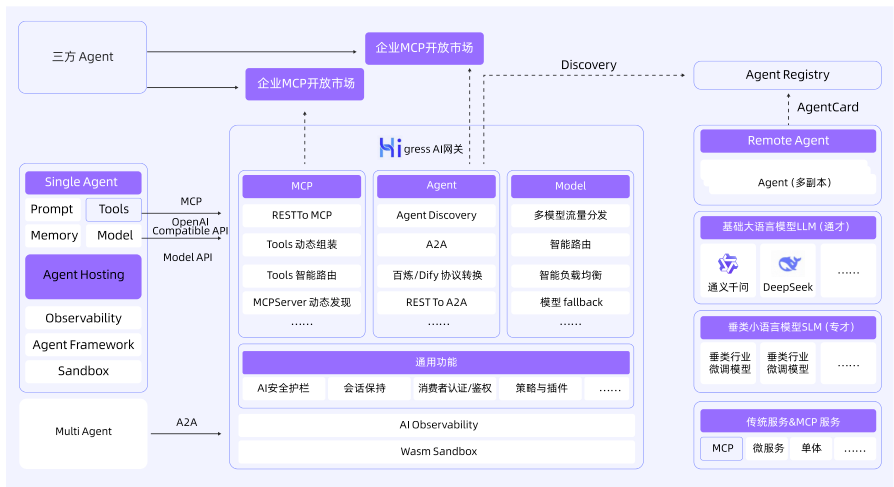
Task: Click the Agent Framework row
Action: [83, 344]
